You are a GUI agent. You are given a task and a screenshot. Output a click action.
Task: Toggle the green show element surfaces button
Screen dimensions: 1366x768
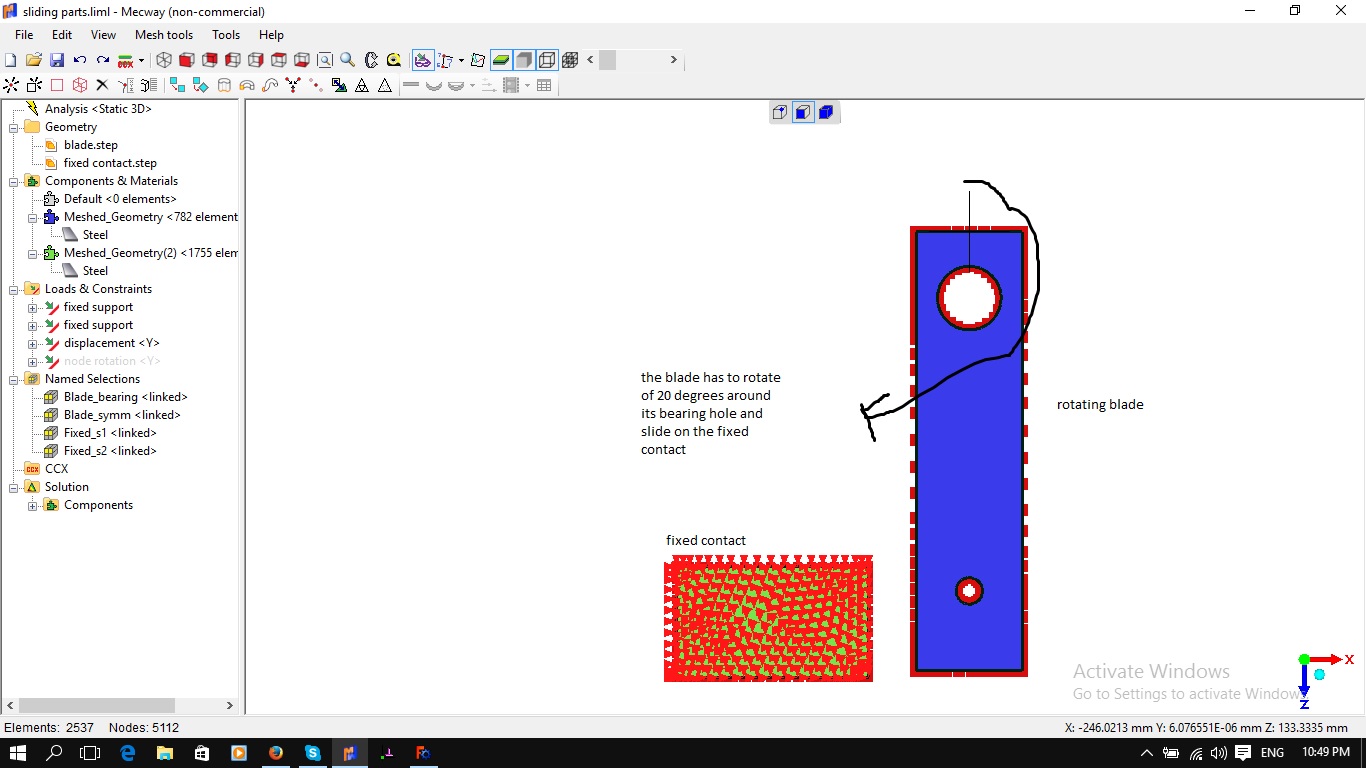tap(501, 60)
